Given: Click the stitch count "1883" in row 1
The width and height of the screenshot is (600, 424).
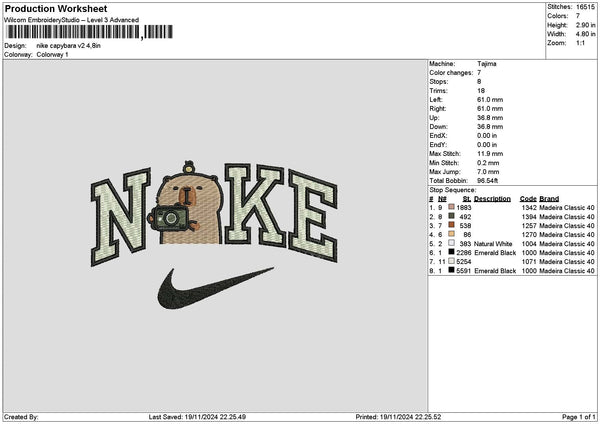Looking at the screenshot, I should (x=464, y=207).
